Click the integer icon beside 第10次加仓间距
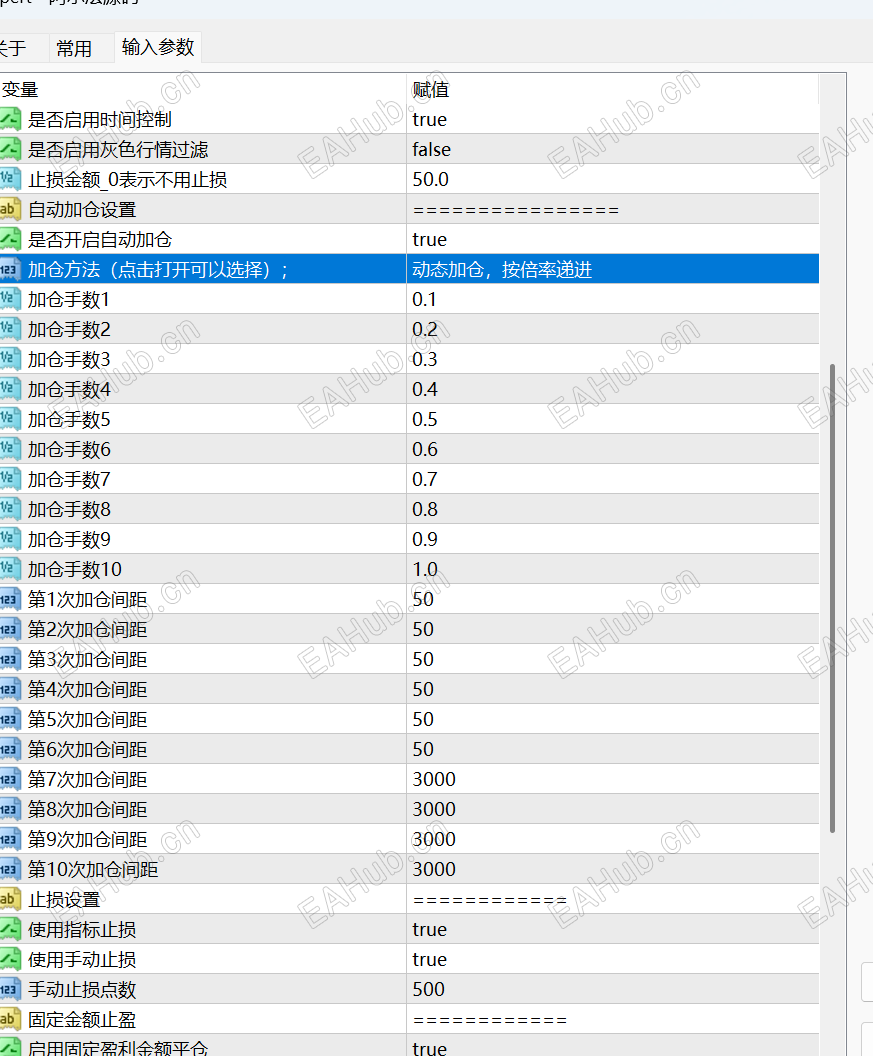The height and width of the screenshot is (1056, 873). [10, 869]
